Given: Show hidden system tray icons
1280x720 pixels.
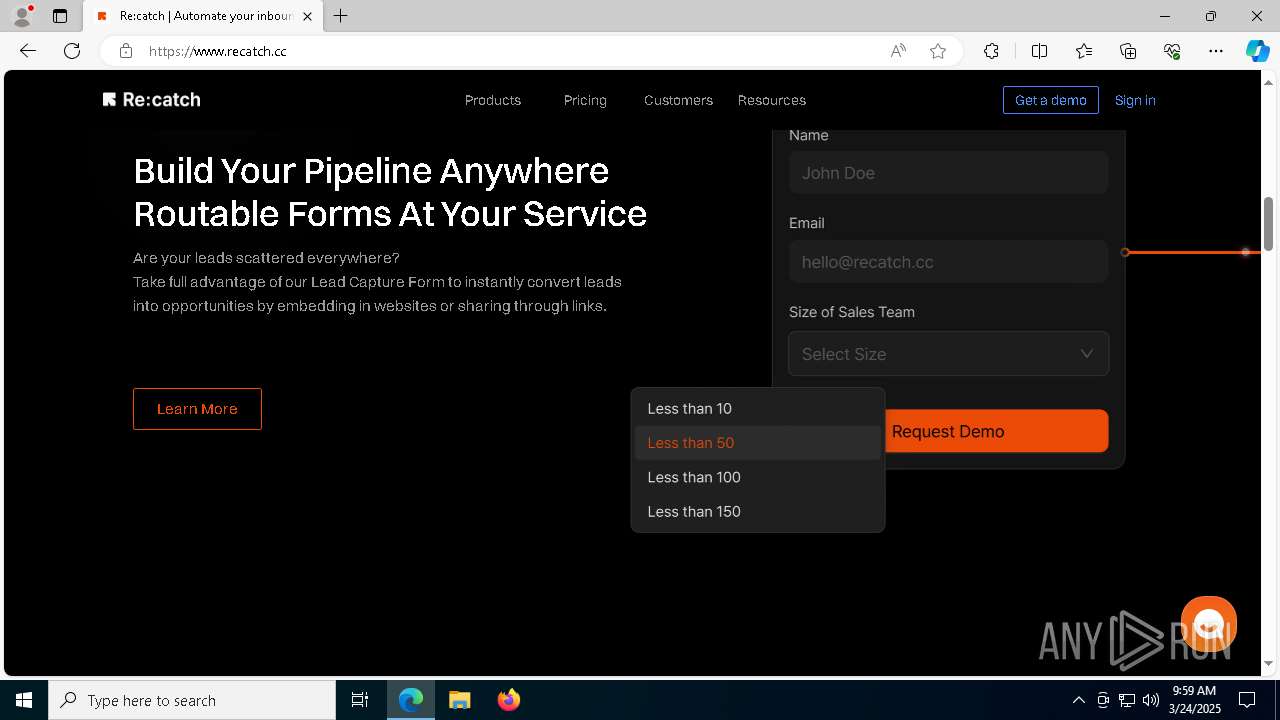Looking at the screenshot, I should coord(1078,700).
